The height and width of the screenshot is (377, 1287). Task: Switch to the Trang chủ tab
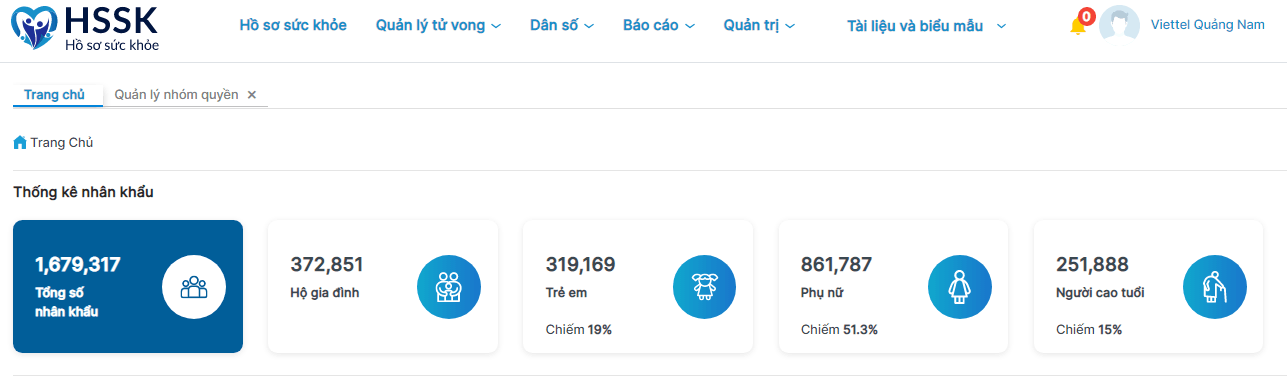click(54, 95)
